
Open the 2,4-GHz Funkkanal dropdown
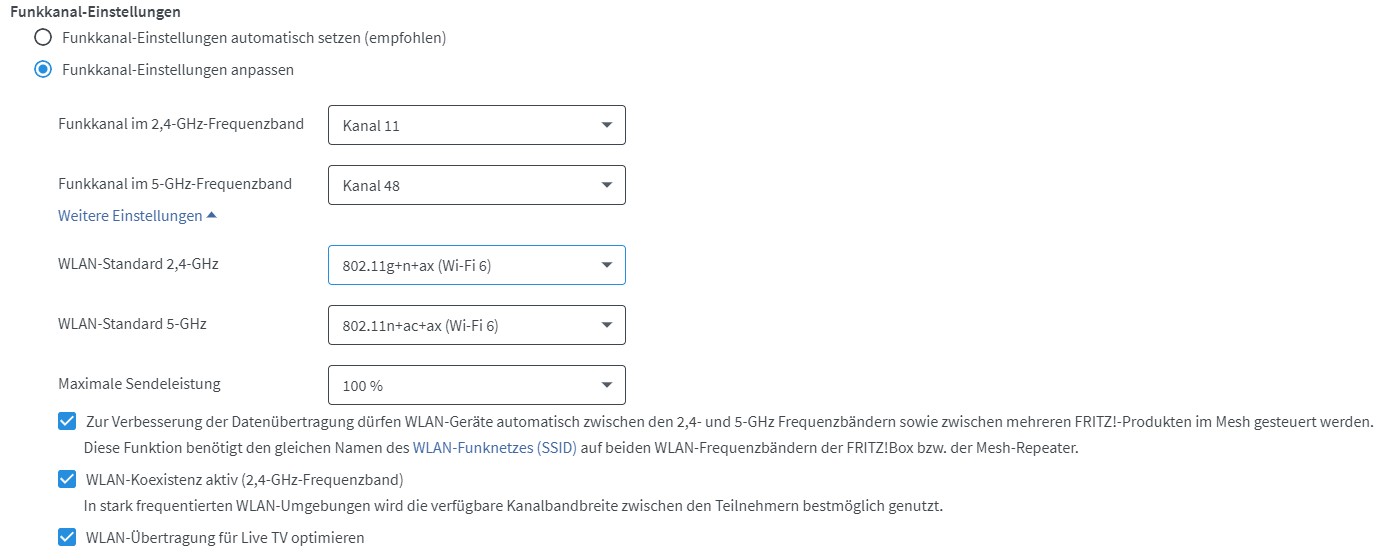click(x=476, y=125)
